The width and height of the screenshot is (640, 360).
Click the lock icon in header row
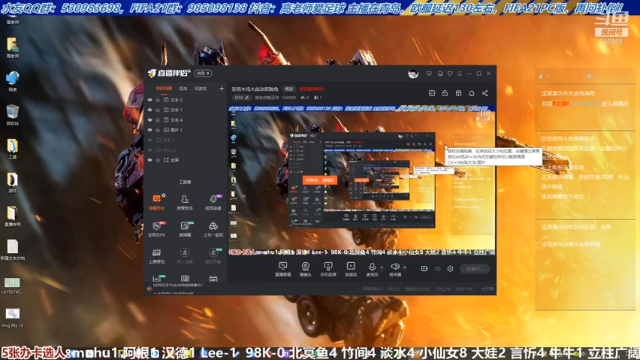(x=445, y=93)
